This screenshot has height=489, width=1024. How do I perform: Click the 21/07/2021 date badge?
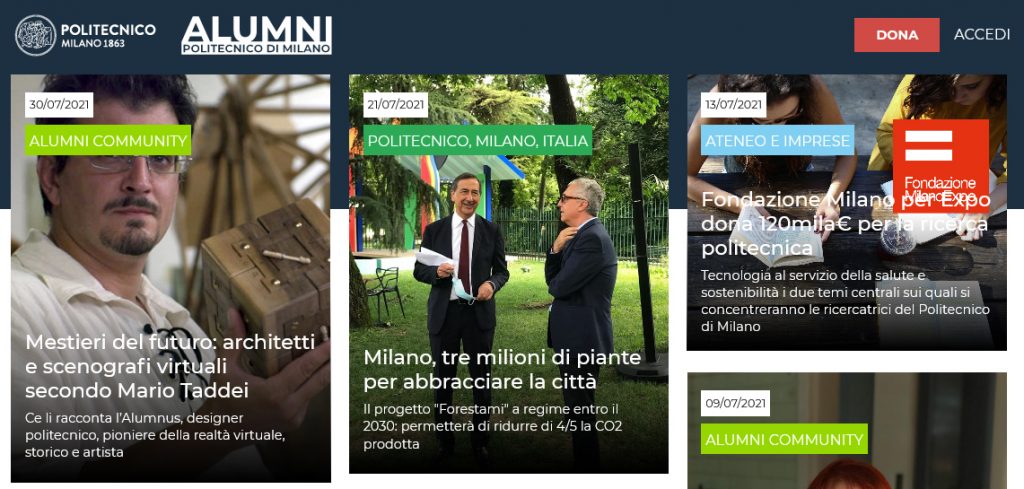395,105
